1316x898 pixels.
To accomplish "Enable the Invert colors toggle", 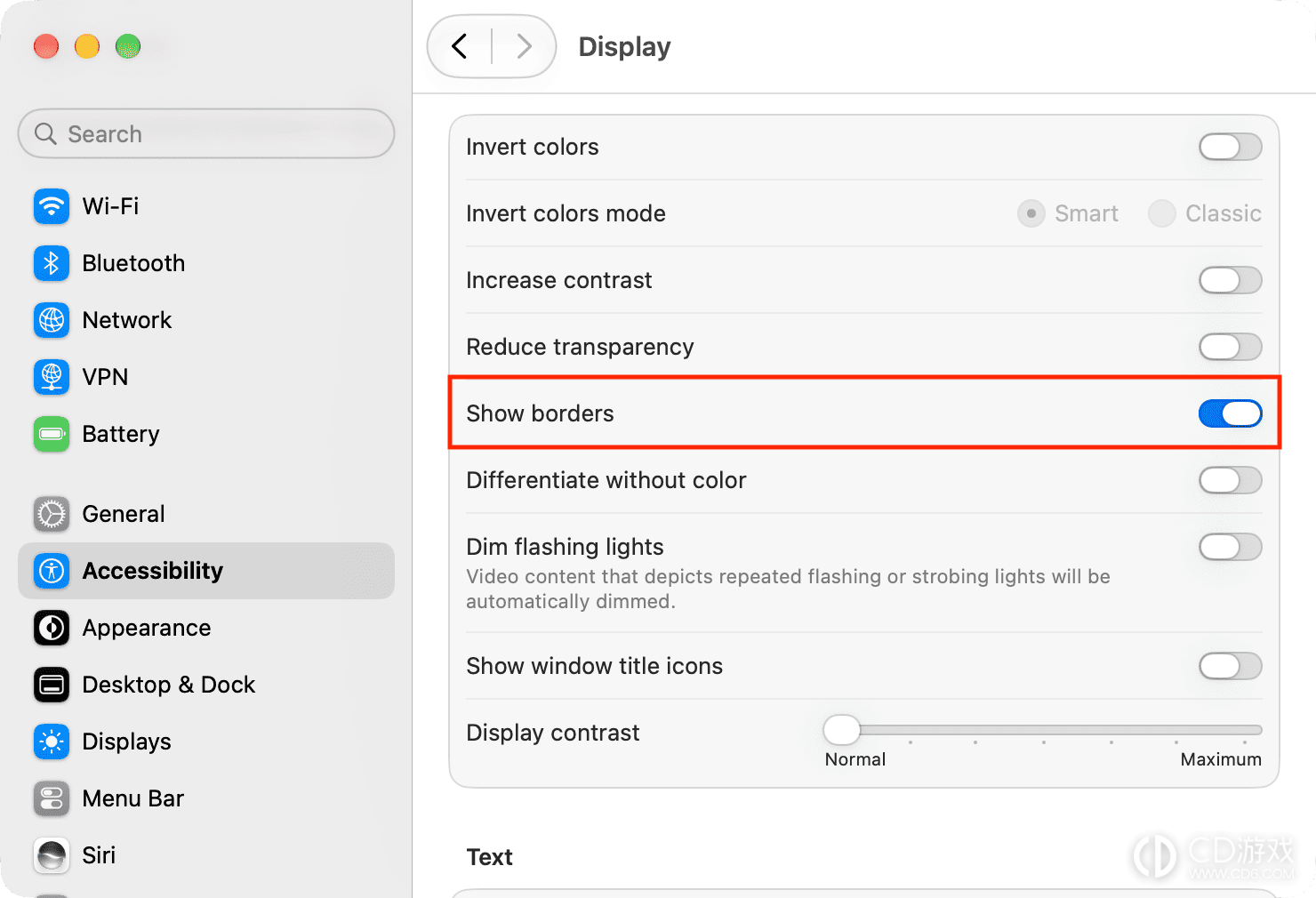I will point(1231,147).
